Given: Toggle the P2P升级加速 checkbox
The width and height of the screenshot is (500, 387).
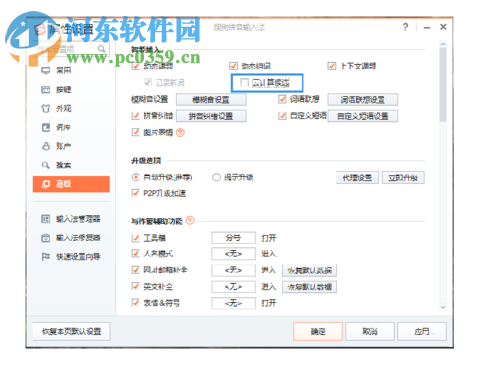Looking at the screenshot, I should point(135,193).
